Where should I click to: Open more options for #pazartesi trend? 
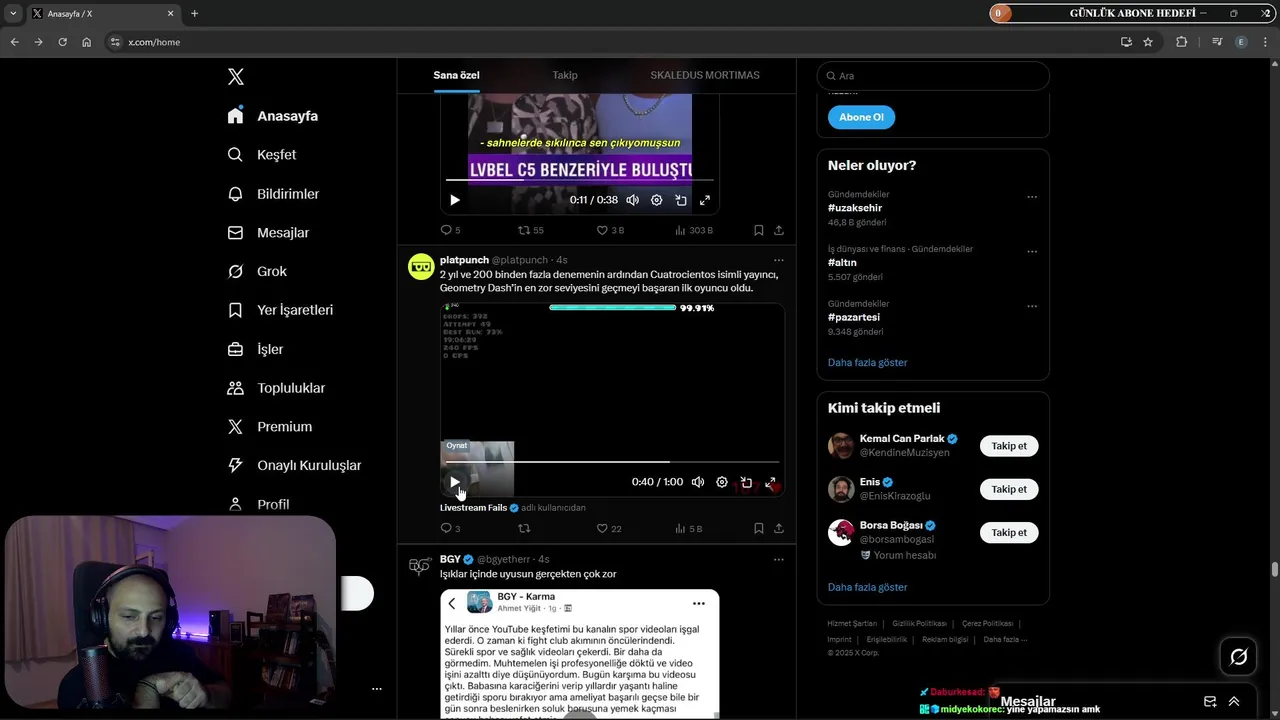1032,306
